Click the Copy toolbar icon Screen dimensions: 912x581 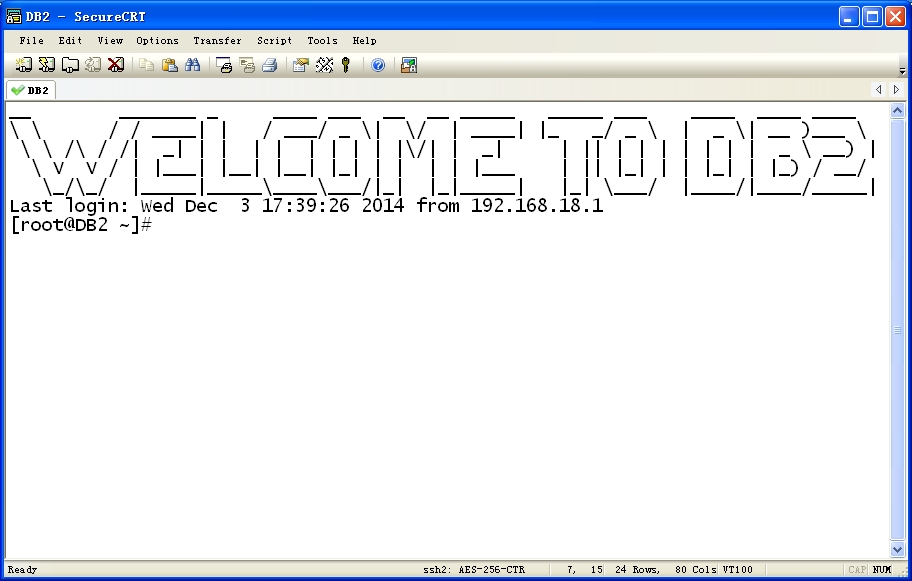click(147, 65)
